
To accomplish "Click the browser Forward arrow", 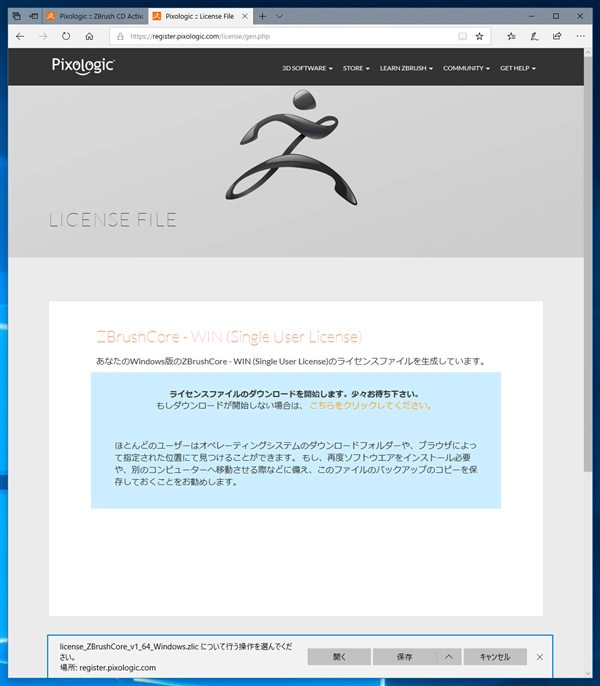I will click(43, 36).
